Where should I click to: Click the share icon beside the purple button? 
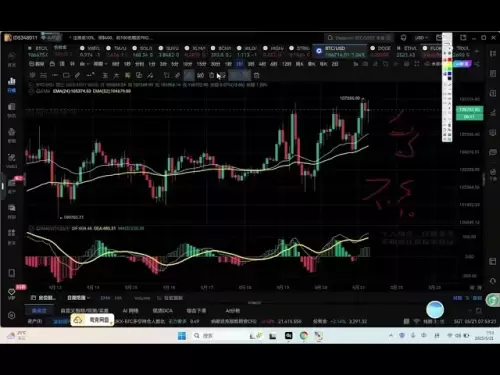(477, 64)
